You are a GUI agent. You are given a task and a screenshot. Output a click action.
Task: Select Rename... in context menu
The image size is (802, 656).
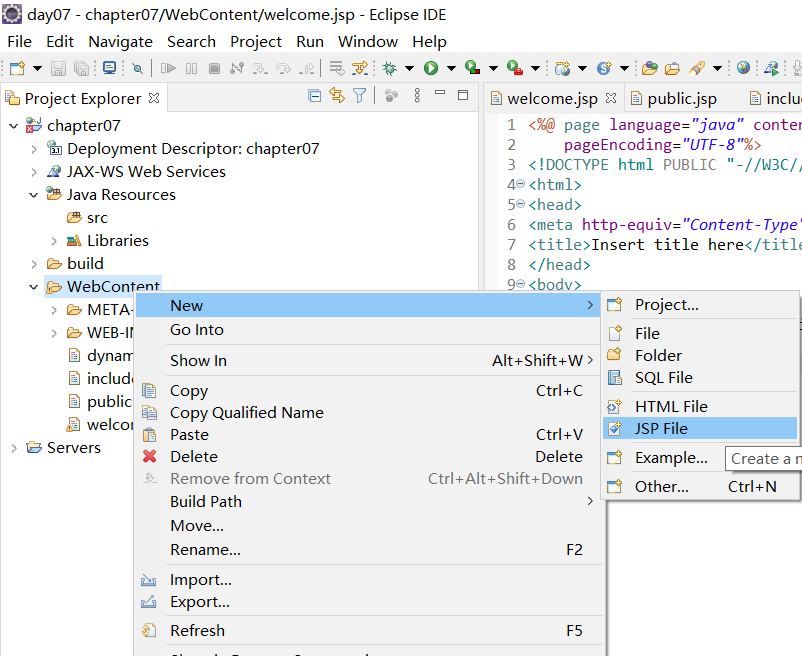coord(368,550)
